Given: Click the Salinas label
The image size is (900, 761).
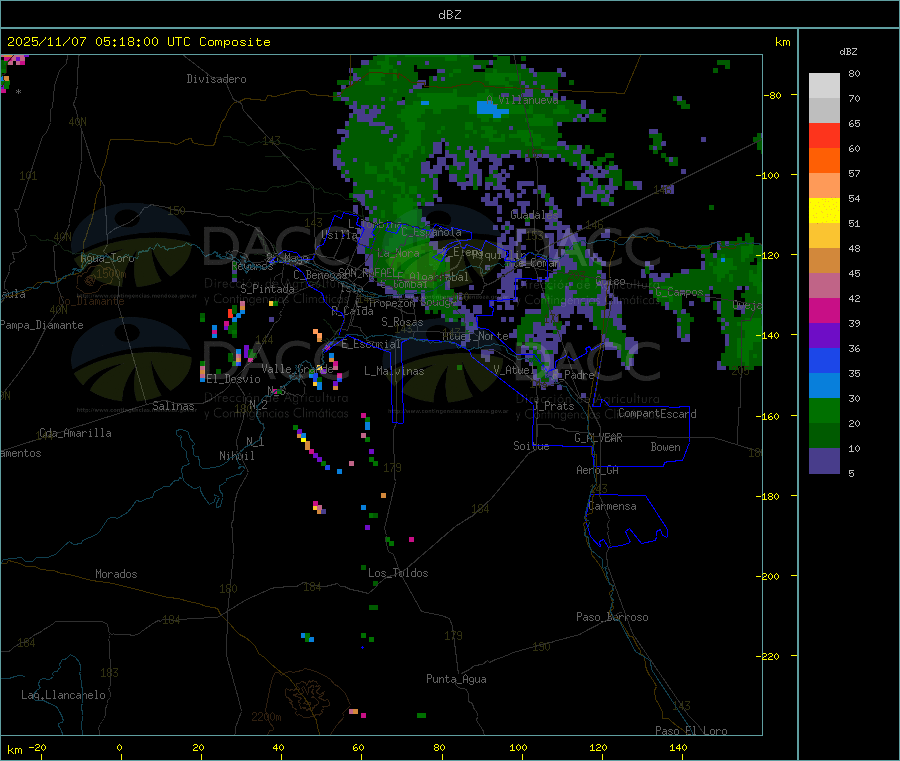Looking at the screenshot, I should point(173,406).
